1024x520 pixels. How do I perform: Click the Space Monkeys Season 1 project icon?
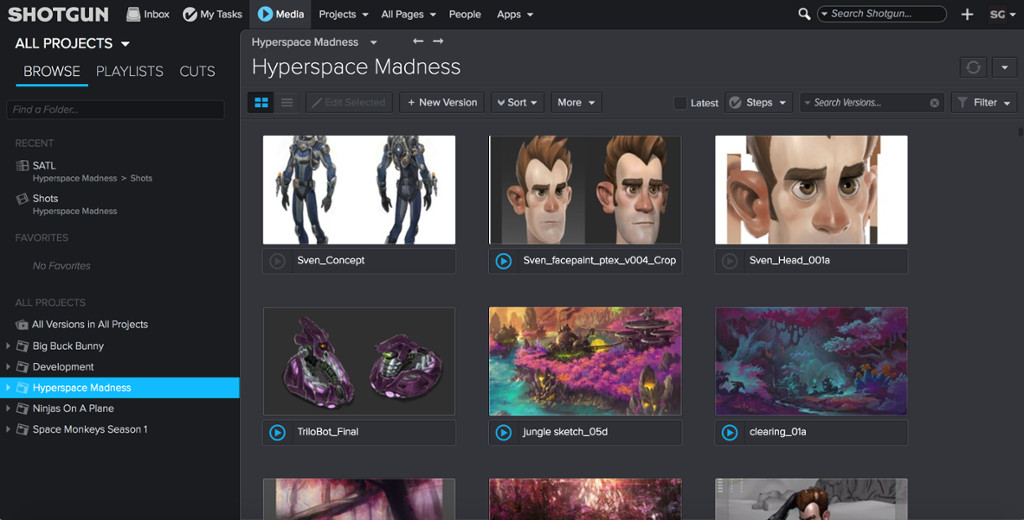tap(22, 429)
